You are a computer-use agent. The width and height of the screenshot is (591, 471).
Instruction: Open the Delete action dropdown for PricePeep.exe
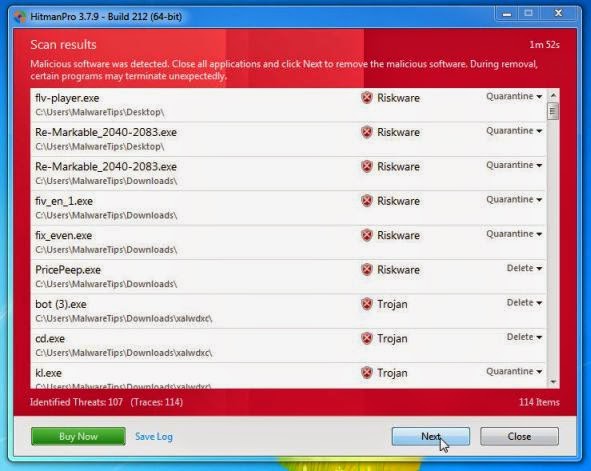click(x=524, y=268)
